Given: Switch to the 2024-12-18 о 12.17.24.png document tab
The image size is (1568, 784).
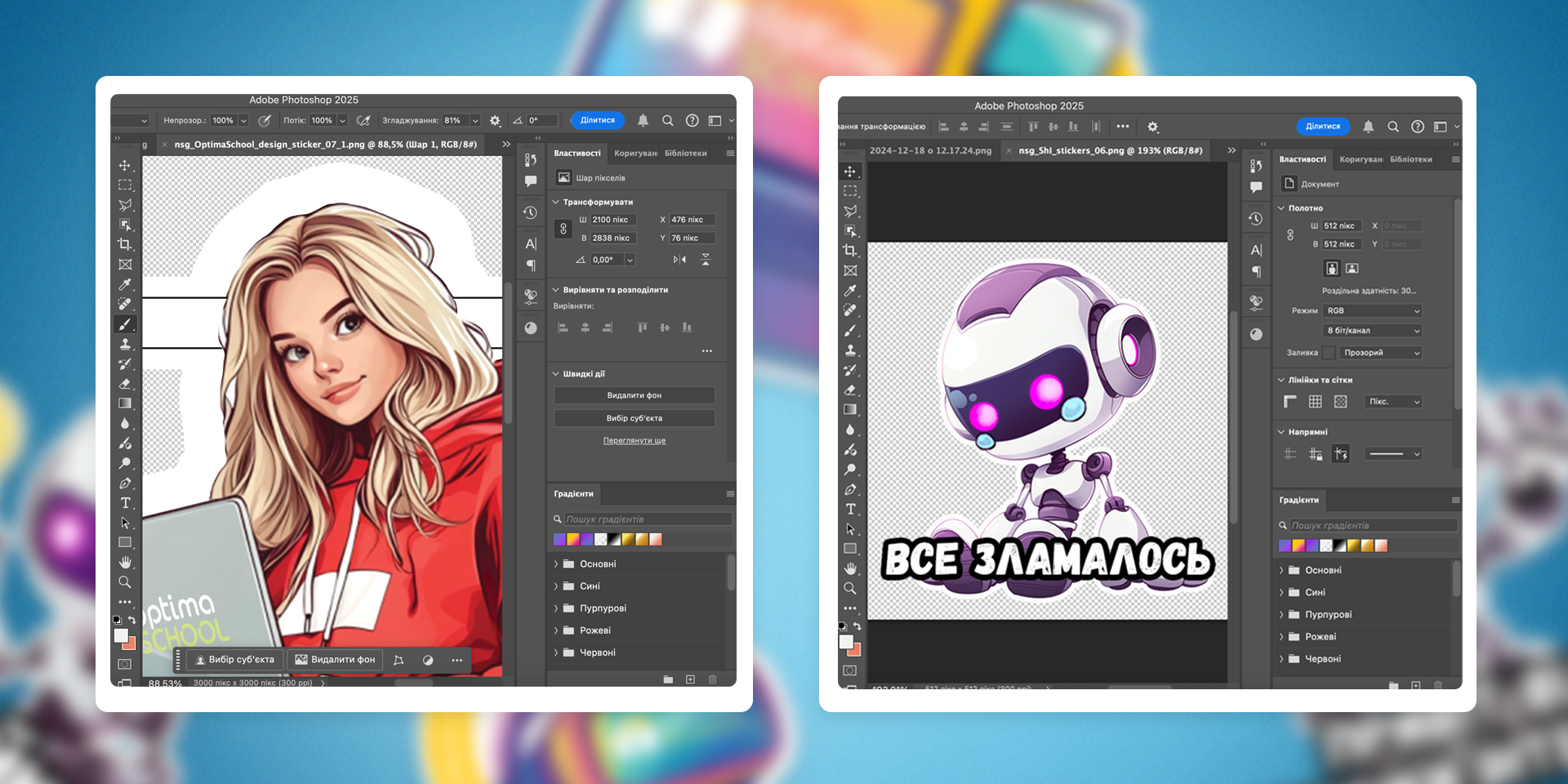Looking at the screenshot, I should coord(930,150).
